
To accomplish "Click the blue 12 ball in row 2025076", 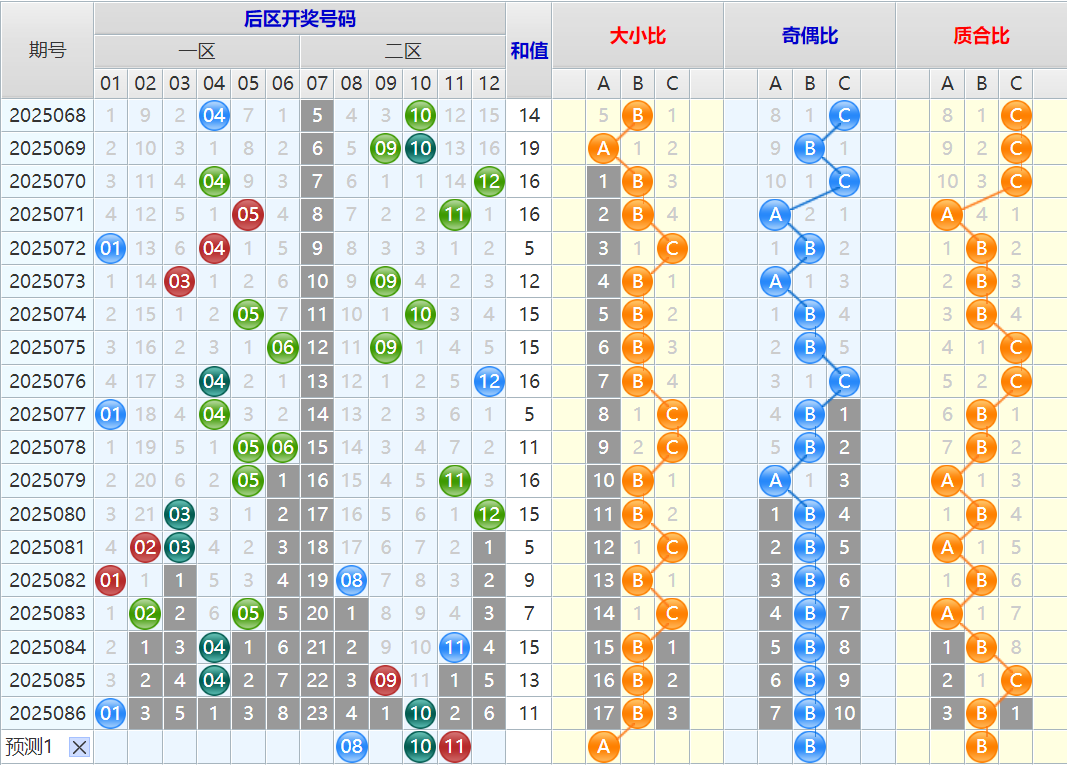I will point(489,381).
